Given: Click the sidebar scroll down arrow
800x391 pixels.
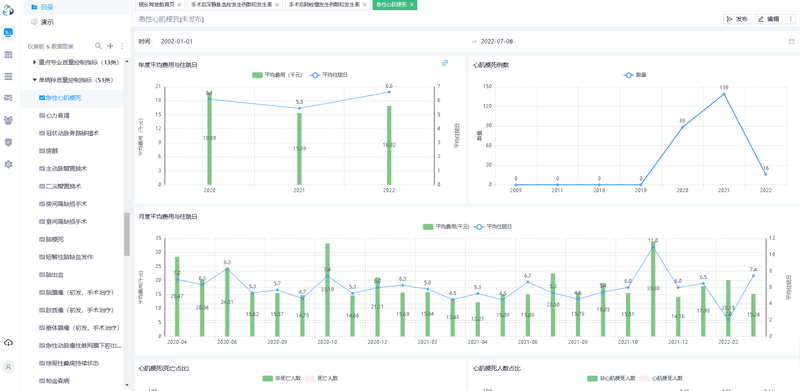Looking at the screenshot, I should (127, 385).
